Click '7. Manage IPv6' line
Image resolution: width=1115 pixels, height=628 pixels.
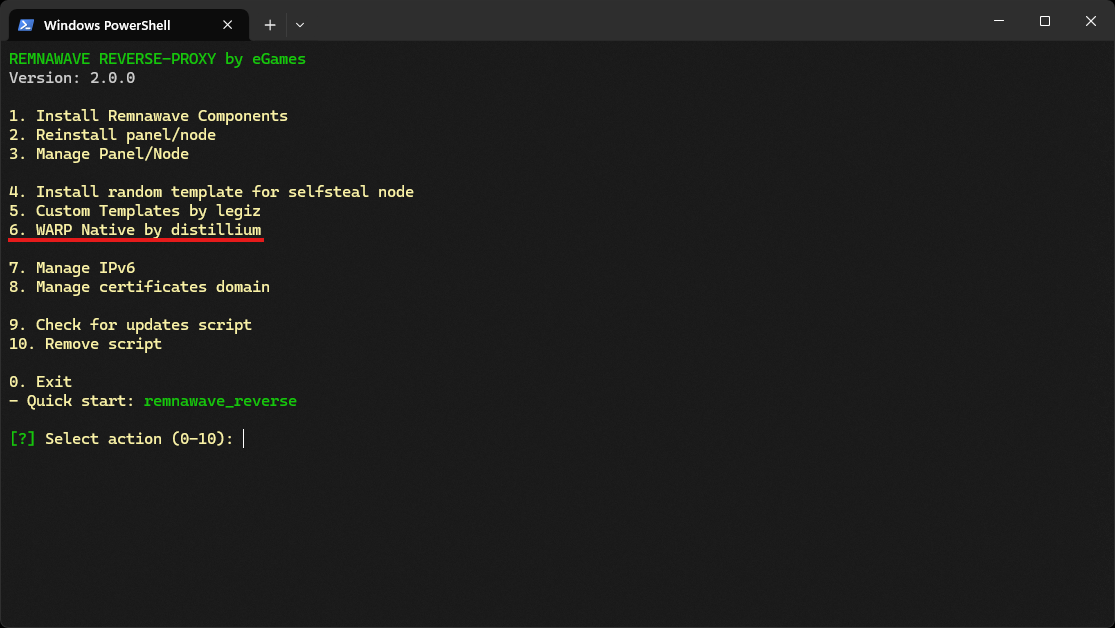pyautogui.click(x=72, y=268)
